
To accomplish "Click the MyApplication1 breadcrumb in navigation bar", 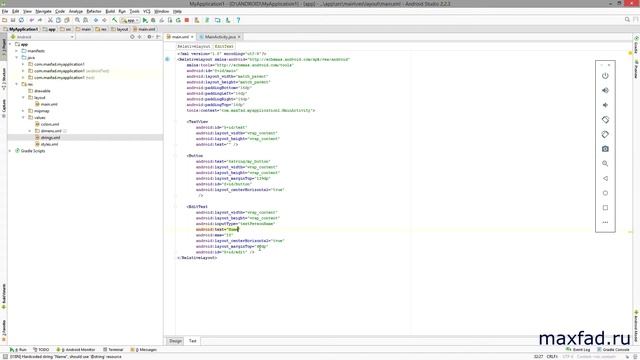I will tap(21, 29).
